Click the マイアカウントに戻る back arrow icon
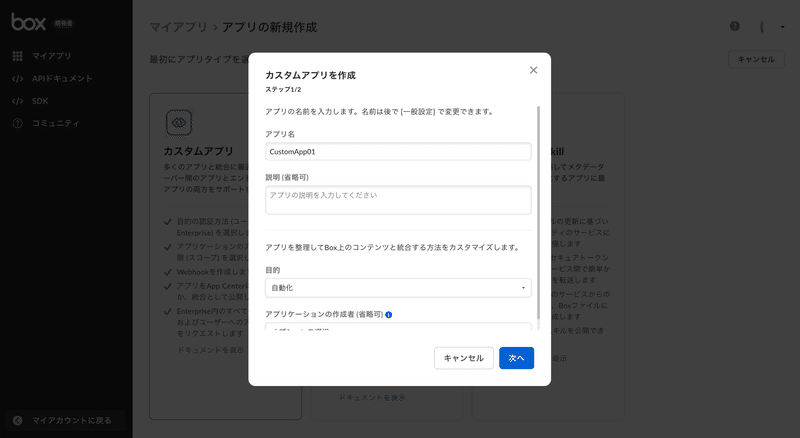 tap(17, 420)
